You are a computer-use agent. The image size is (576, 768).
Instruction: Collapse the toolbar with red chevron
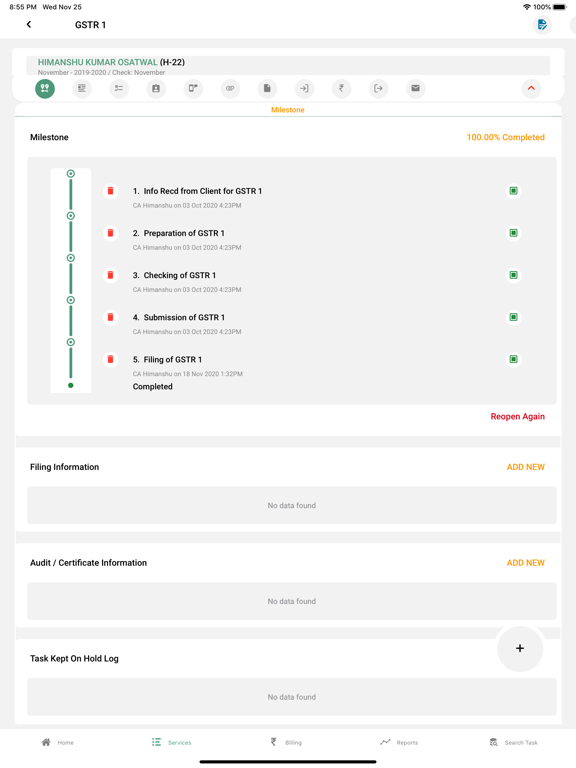(531, 88)
